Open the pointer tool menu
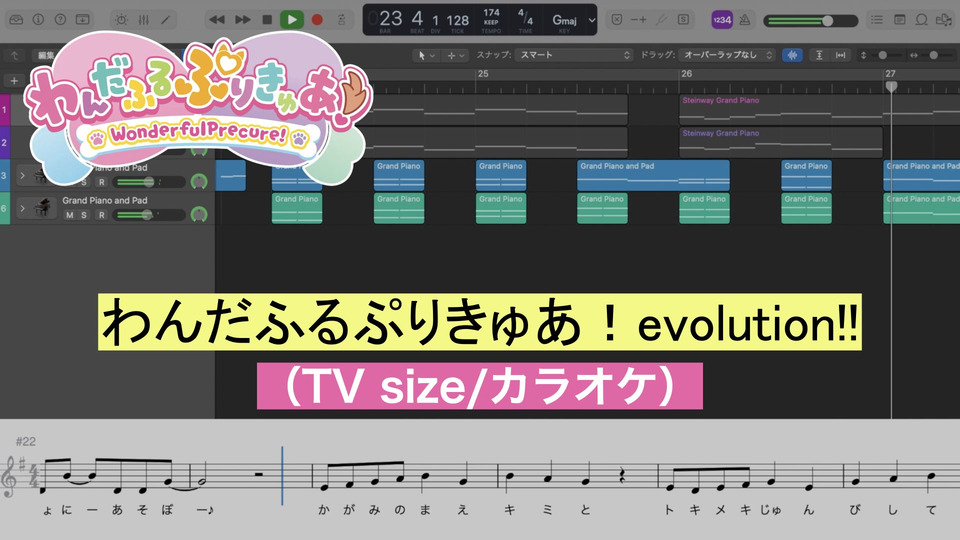The height and width of the screenshot is (540, 960). point(426,55)
